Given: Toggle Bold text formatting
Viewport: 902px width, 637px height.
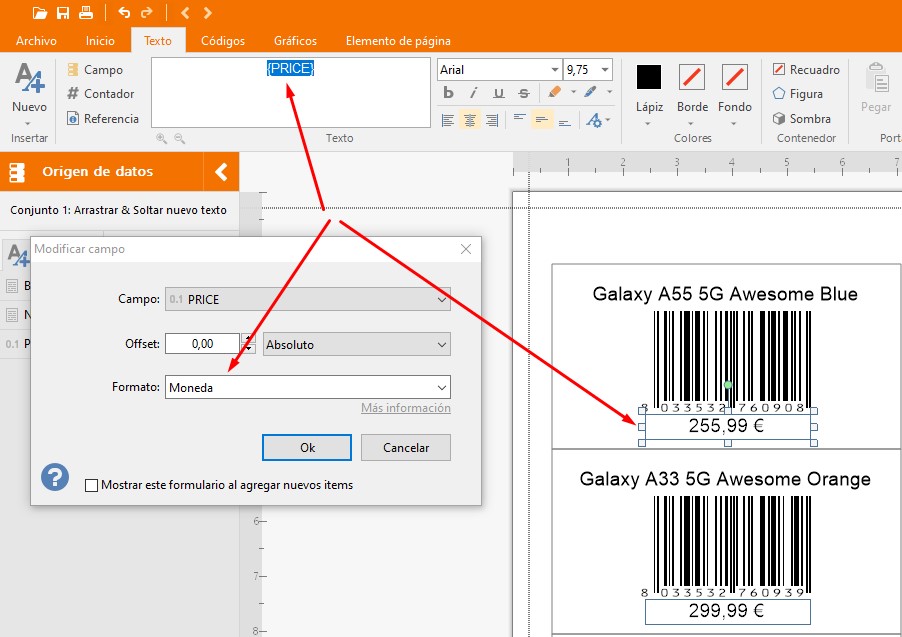Looking at the screenshot, I should pos(449,93).
